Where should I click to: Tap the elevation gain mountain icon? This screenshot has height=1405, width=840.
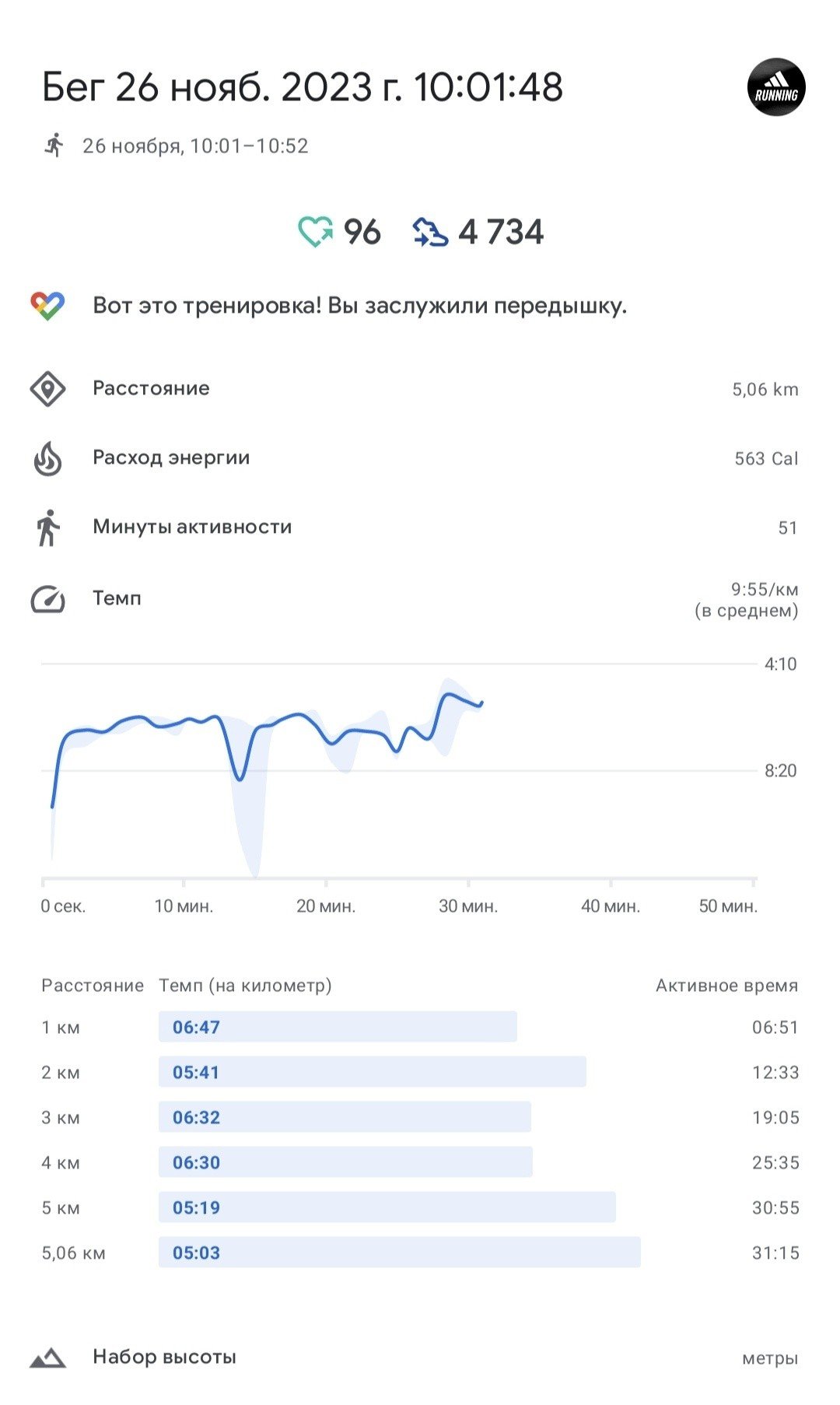(47, 1358)
